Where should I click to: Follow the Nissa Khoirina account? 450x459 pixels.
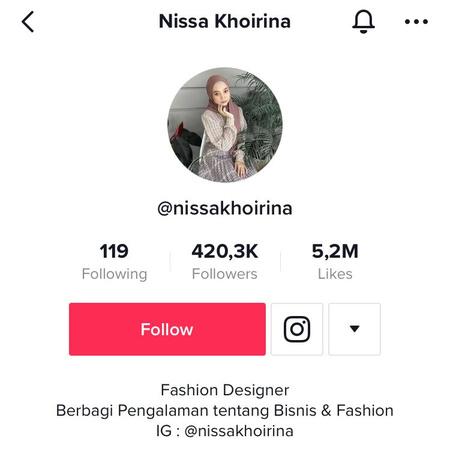(x=167, y=329)
